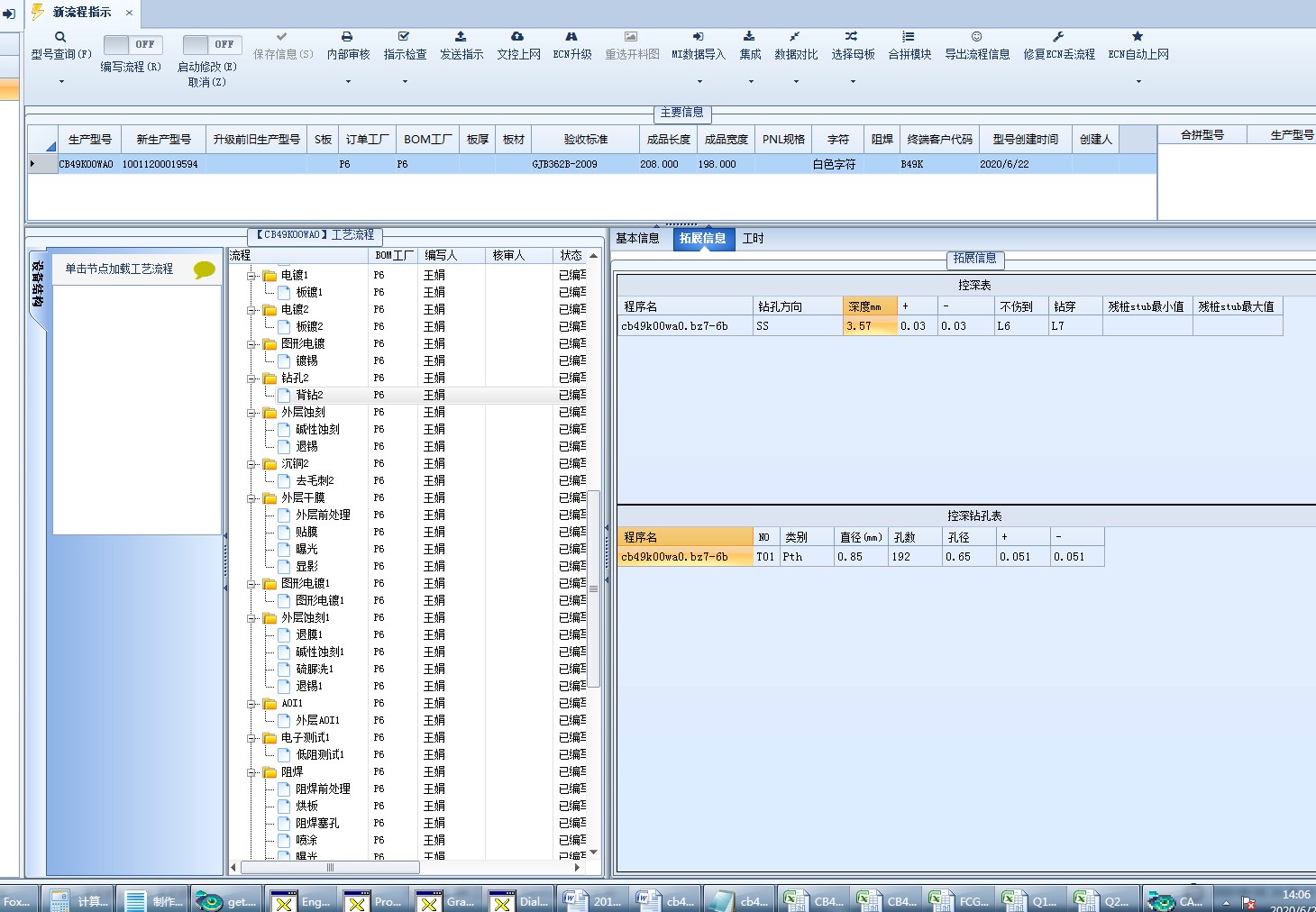
Task: Close the 新流程指示 tab
Action: [129, 13]
